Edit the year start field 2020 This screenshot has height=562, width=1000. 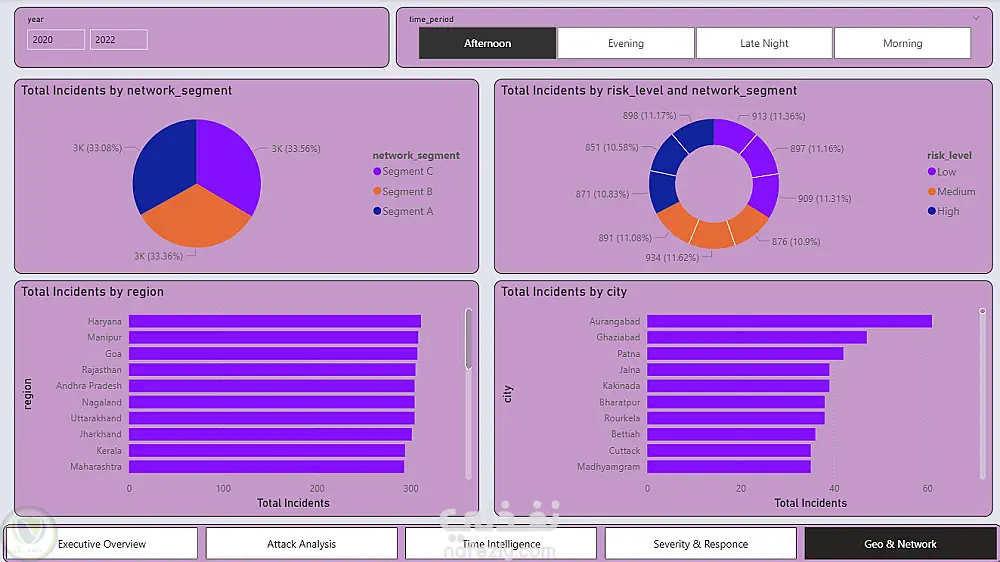(x=55, y=40)
